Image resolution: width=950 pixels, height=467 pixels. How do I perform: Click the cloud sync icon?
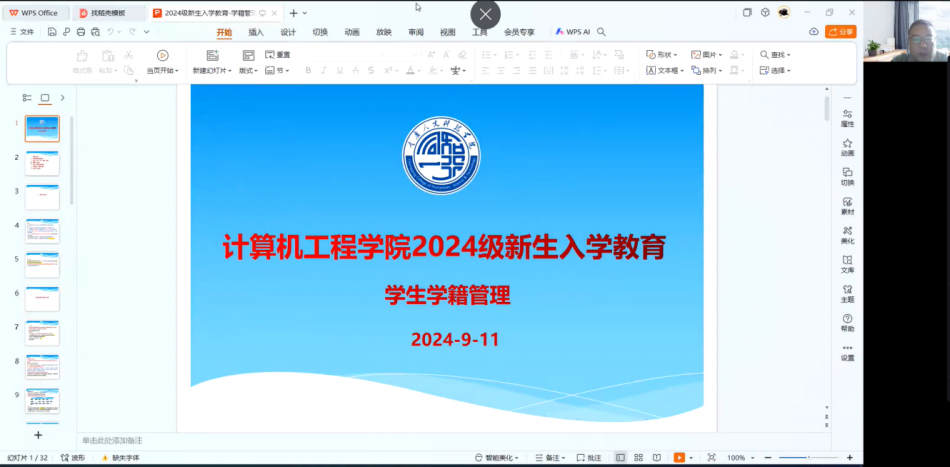click(x=814, y=31)
